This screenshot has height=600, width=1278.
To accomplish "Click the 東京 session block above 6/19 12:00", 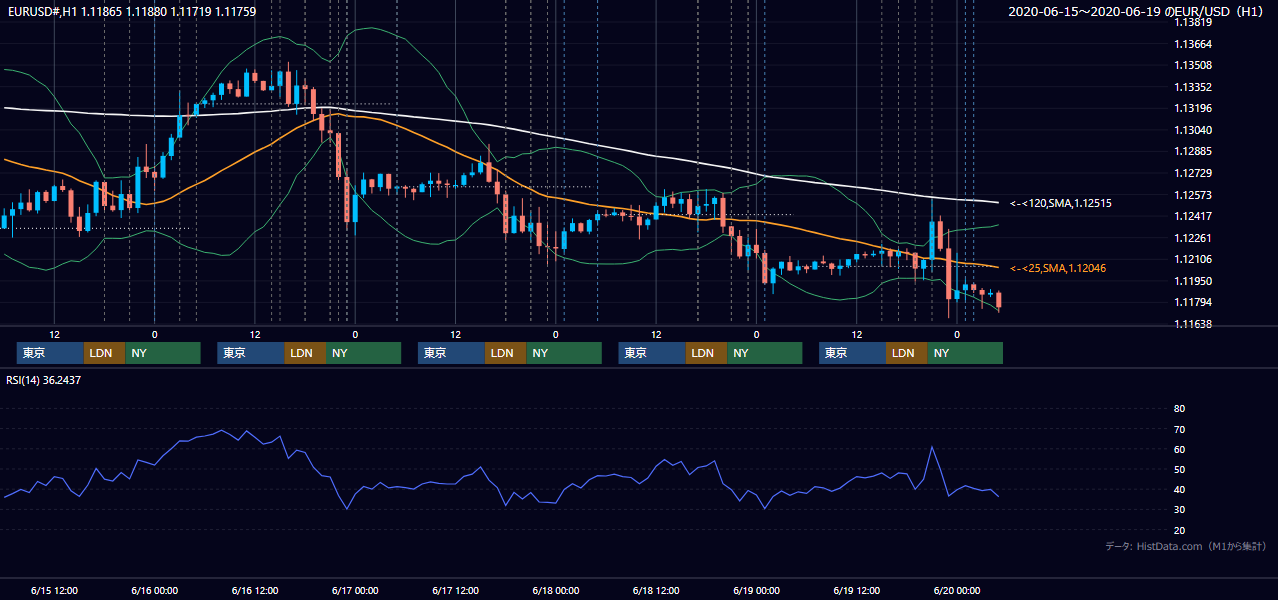I will point(852,353).
